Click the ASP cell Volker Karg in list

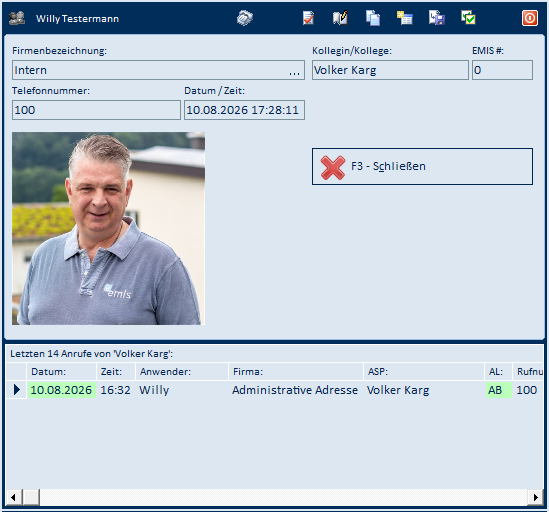click(424, 390)
